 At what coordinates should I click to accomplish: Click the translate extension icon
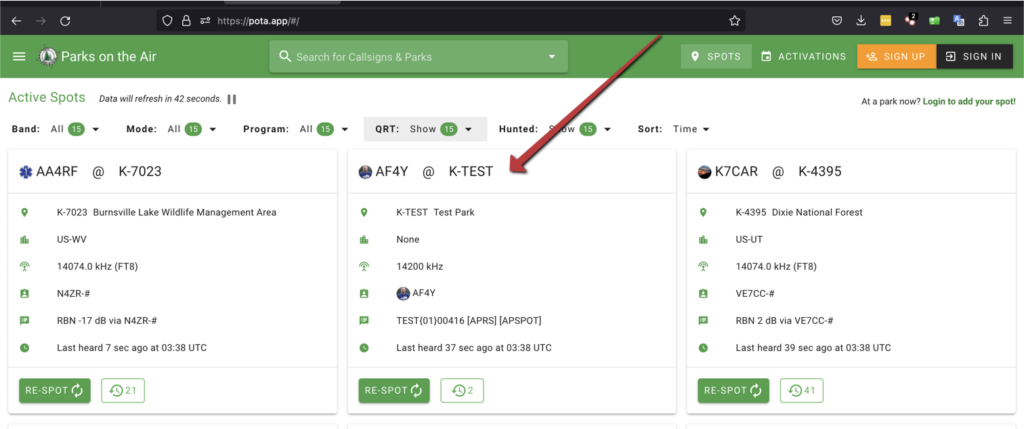pos(959,21)
